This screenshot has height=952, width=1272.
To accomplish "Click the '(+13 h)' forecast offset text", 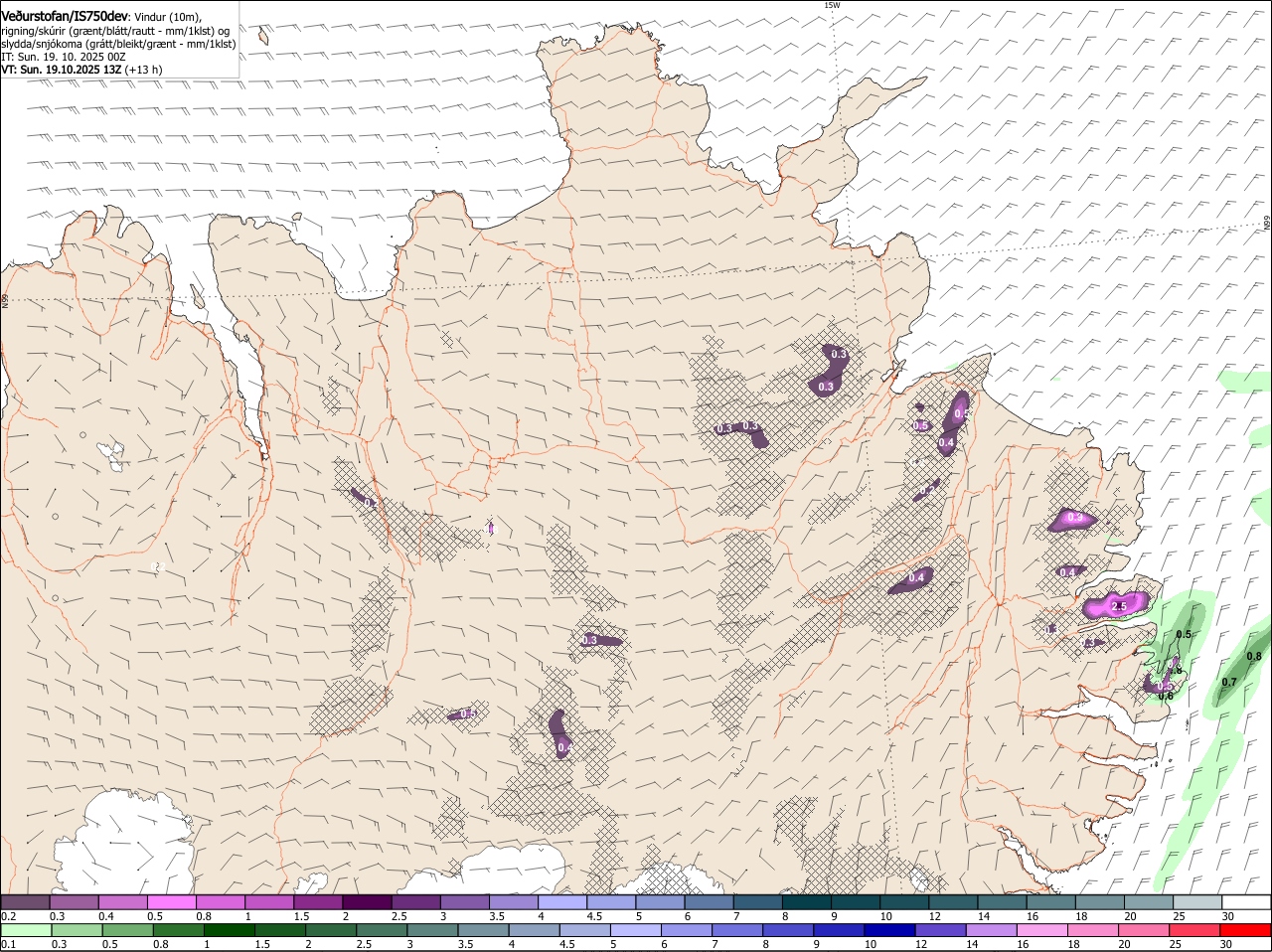I will [x=144, y=70].
